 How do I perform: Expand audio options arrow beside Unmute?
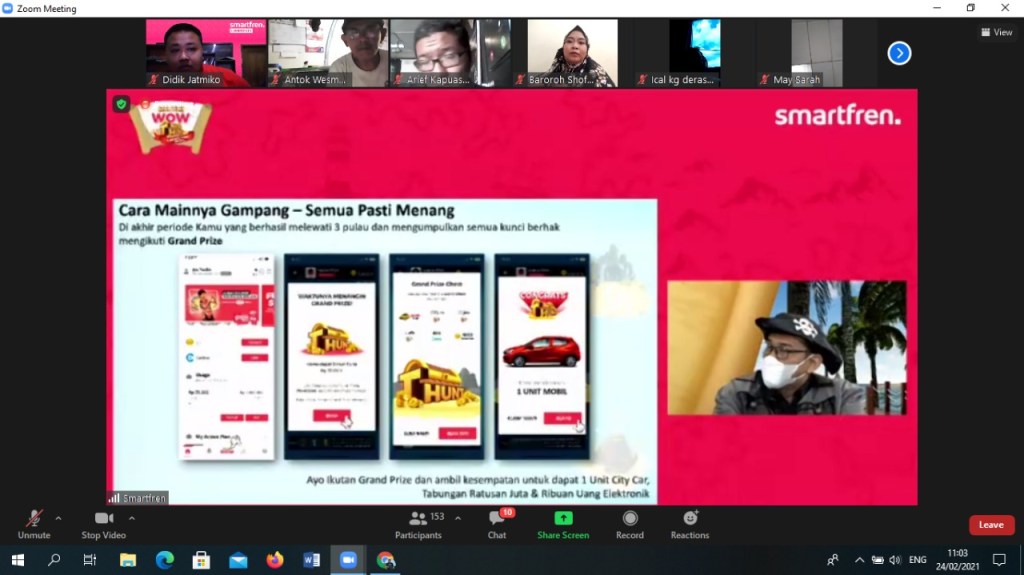coord(58,518)
